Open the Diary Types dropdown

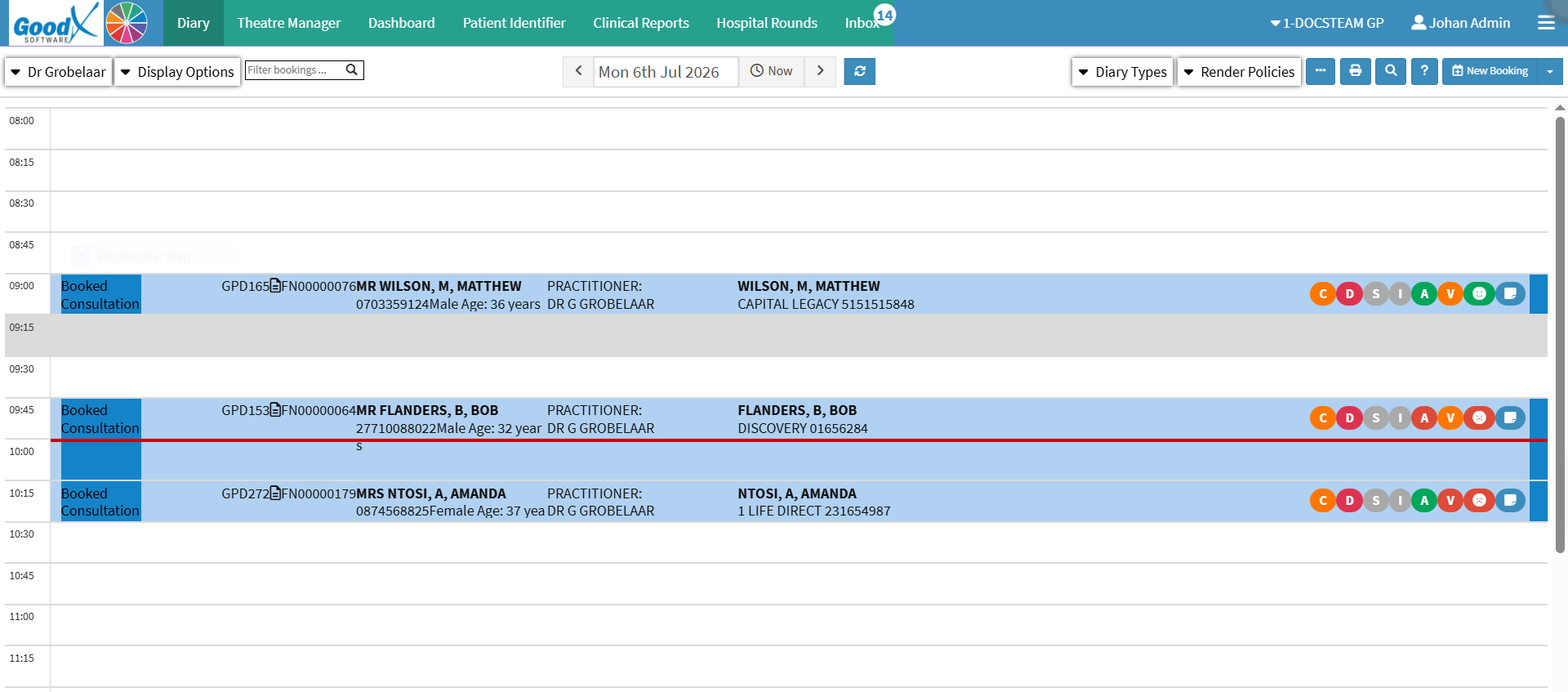pos(1123,71)
